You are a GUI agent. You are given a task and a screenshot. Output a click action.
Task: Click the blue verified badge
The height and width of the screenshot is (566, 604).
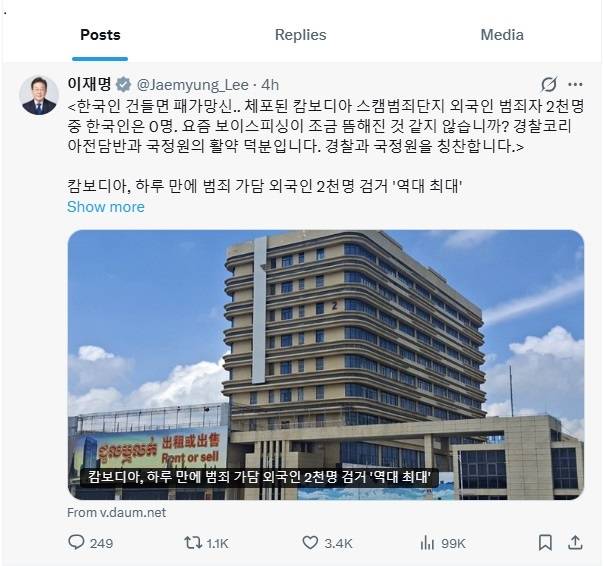point(123,84)
